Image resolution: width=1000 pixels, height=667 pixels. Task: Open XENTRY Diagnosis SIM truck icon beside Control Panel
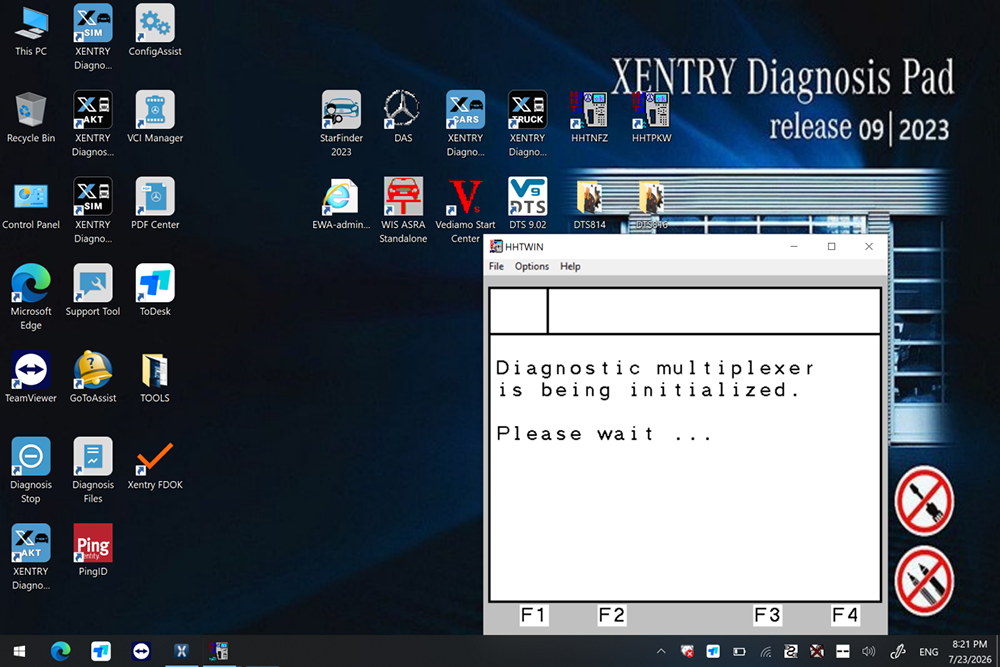(x=92, y=210)
